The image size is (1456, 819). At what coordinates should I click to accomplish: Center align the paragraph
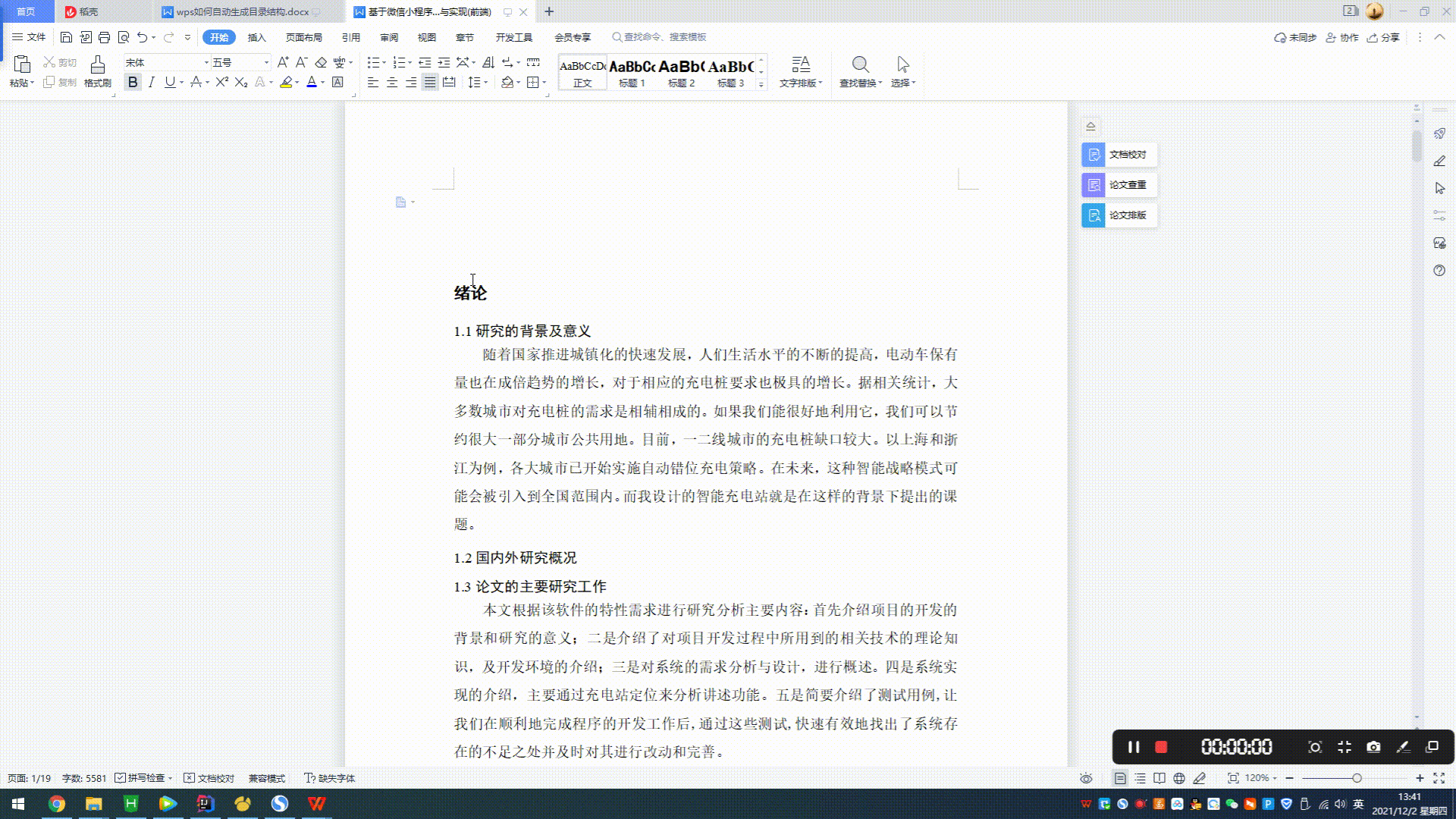392,83
